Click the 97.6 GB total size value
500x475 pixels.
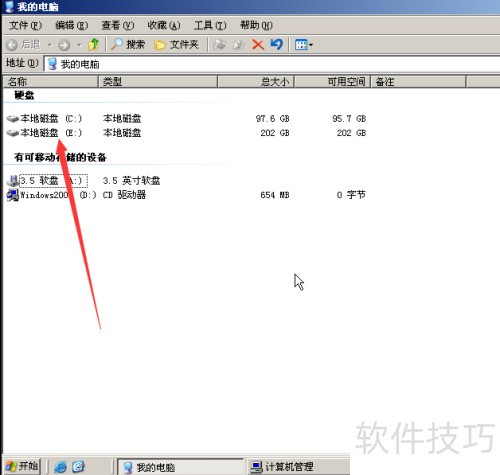coord(272,118)
